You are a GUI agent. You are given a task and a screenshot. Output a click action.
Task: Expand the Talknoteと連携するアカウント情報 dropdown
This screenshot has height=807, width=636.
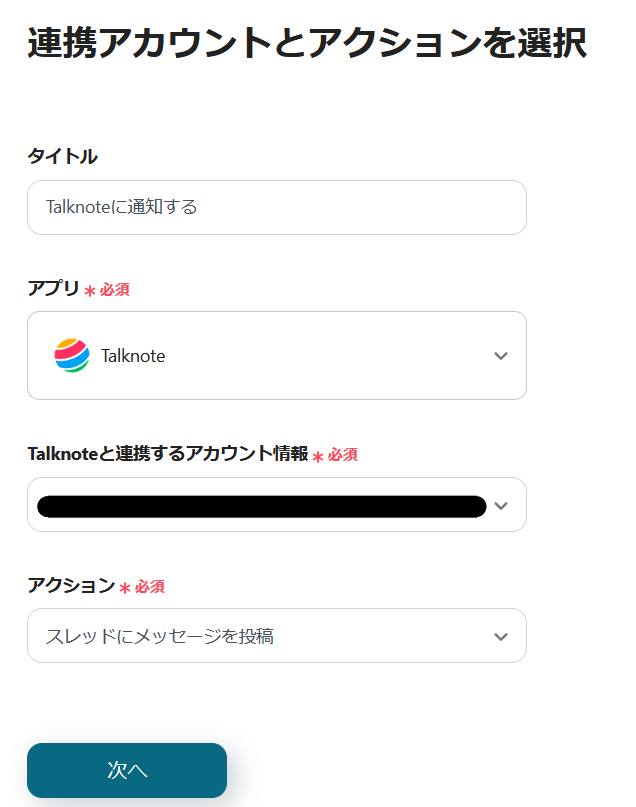pos(277,505)
